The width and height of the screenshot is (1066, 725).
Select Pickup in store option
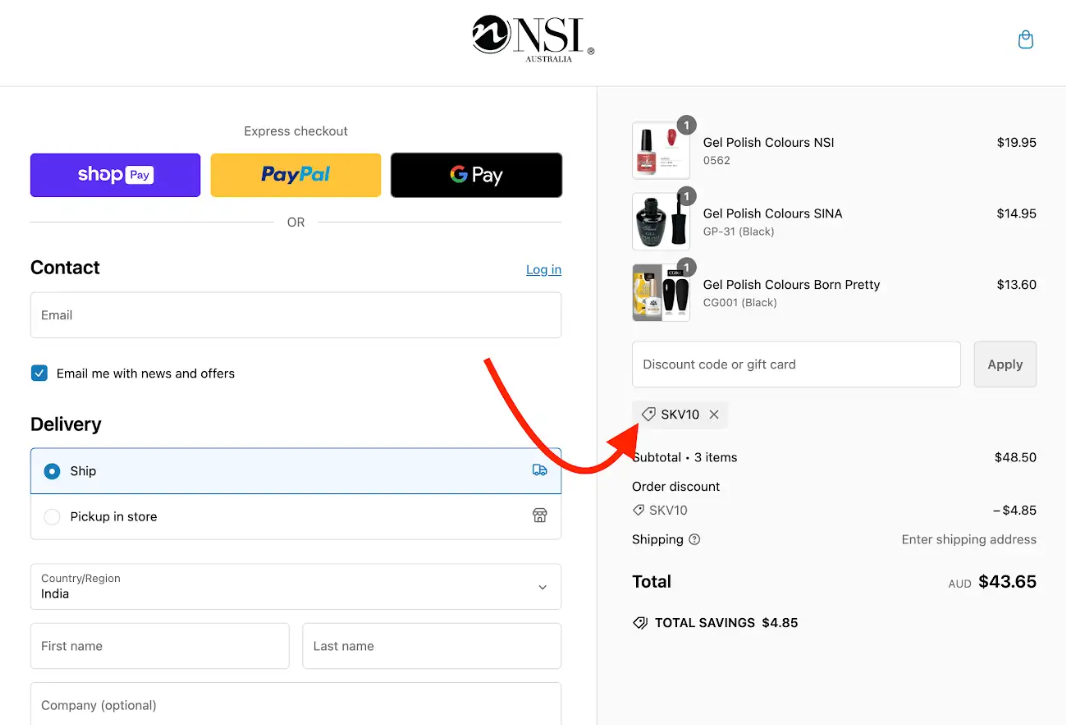pos(296,516)
